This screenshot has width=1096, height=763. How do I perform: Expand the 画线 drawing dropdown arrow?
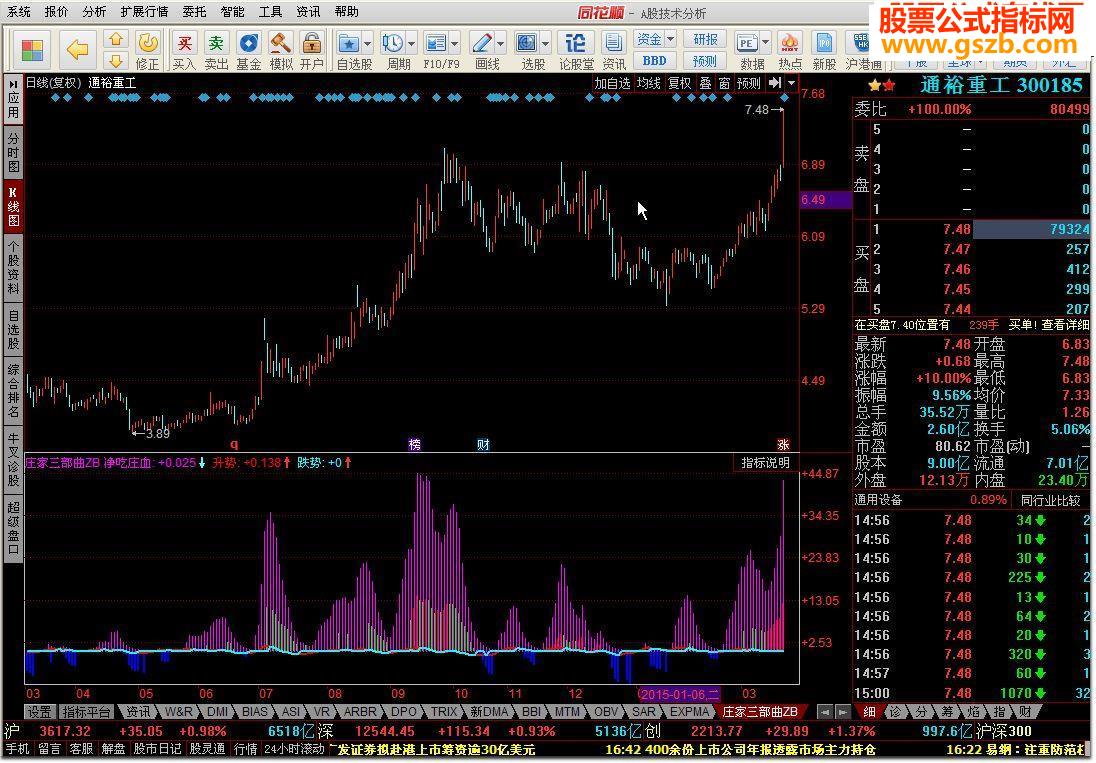pos(500,43)
